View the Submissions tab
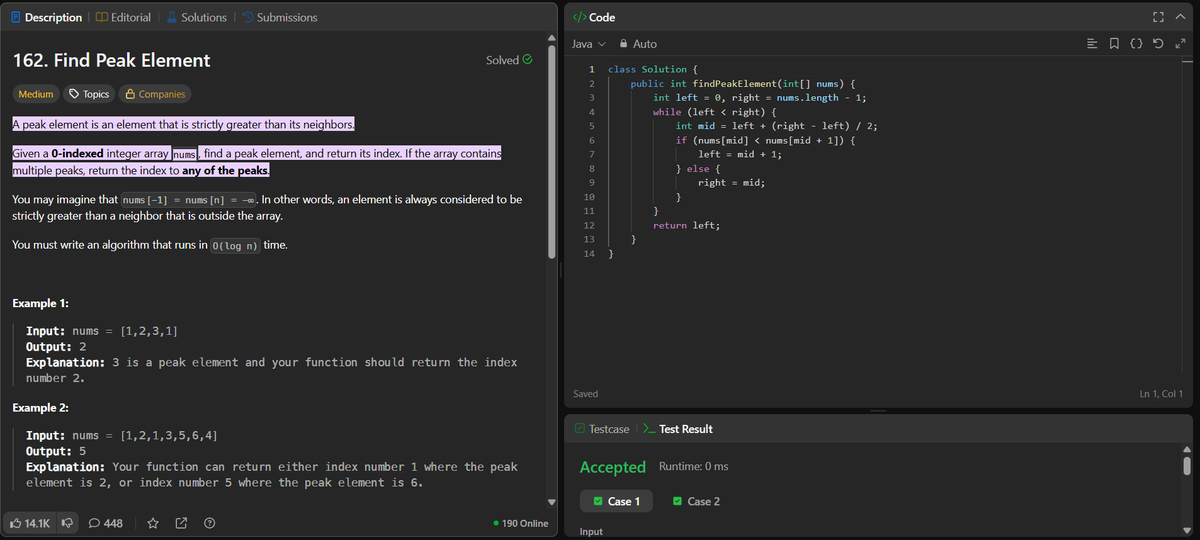 pos(279,17)
